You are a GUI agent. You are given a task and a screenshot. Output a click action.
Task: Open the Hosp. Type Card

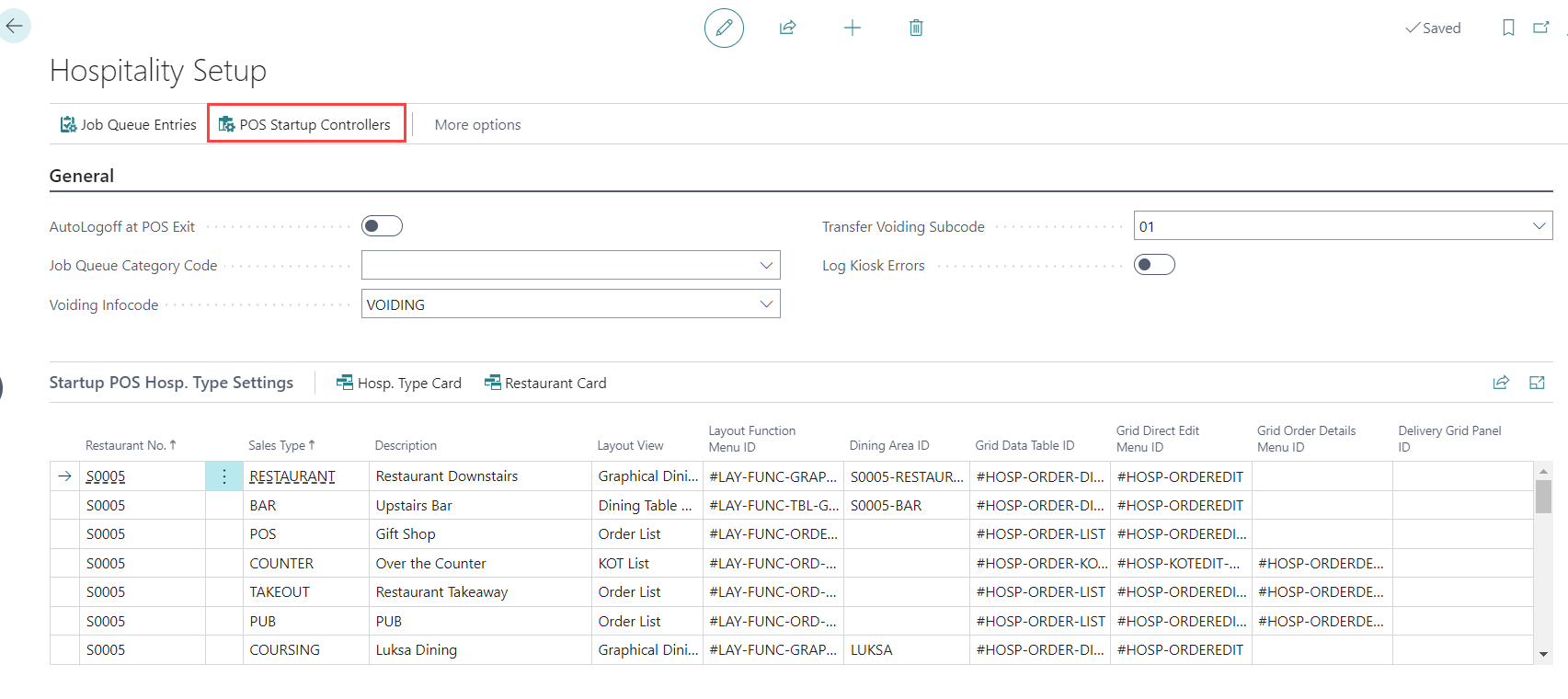(399, 383)
